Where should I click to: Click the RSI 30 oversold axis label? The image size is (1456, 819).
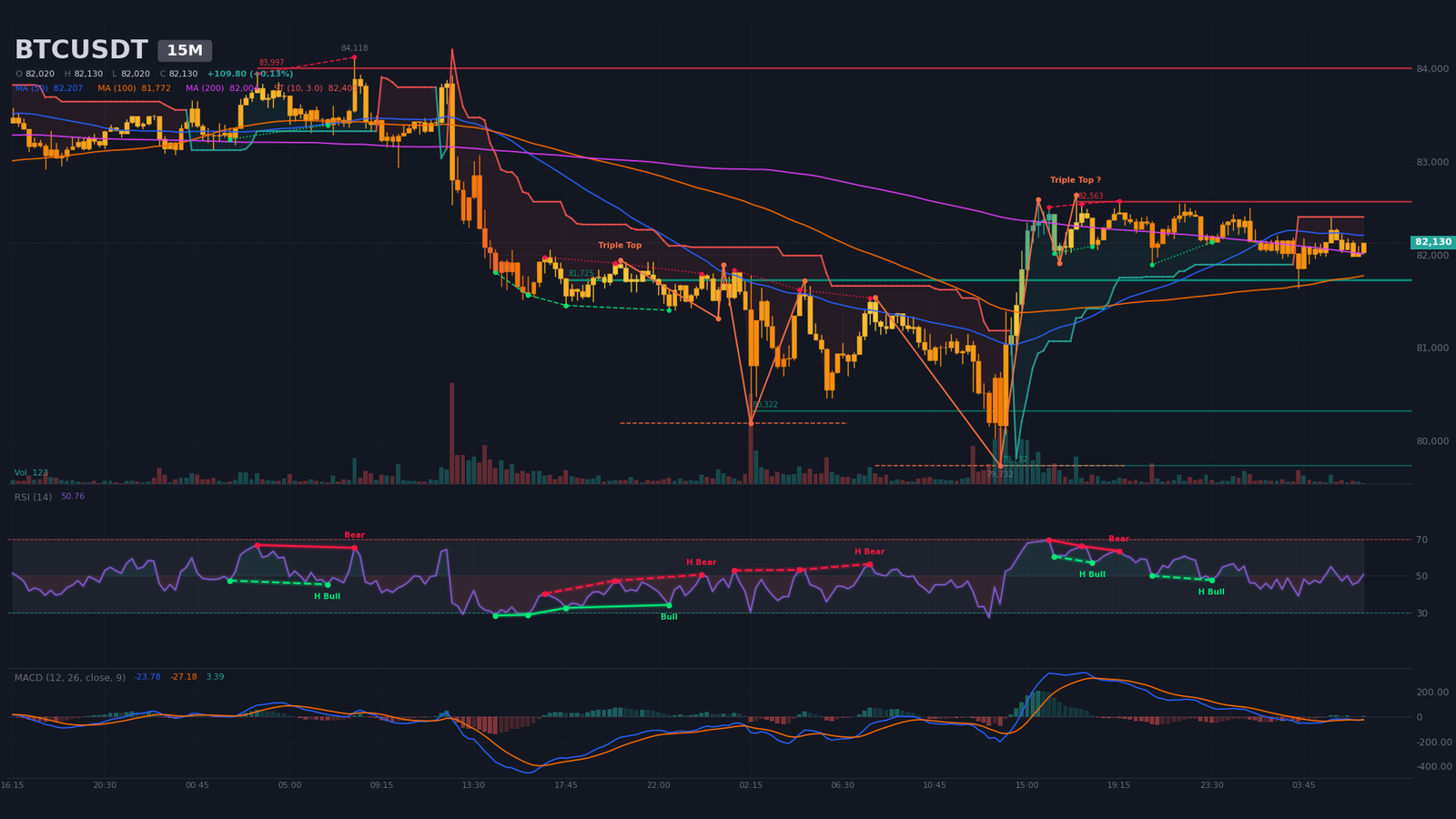tap(1421, 613)
